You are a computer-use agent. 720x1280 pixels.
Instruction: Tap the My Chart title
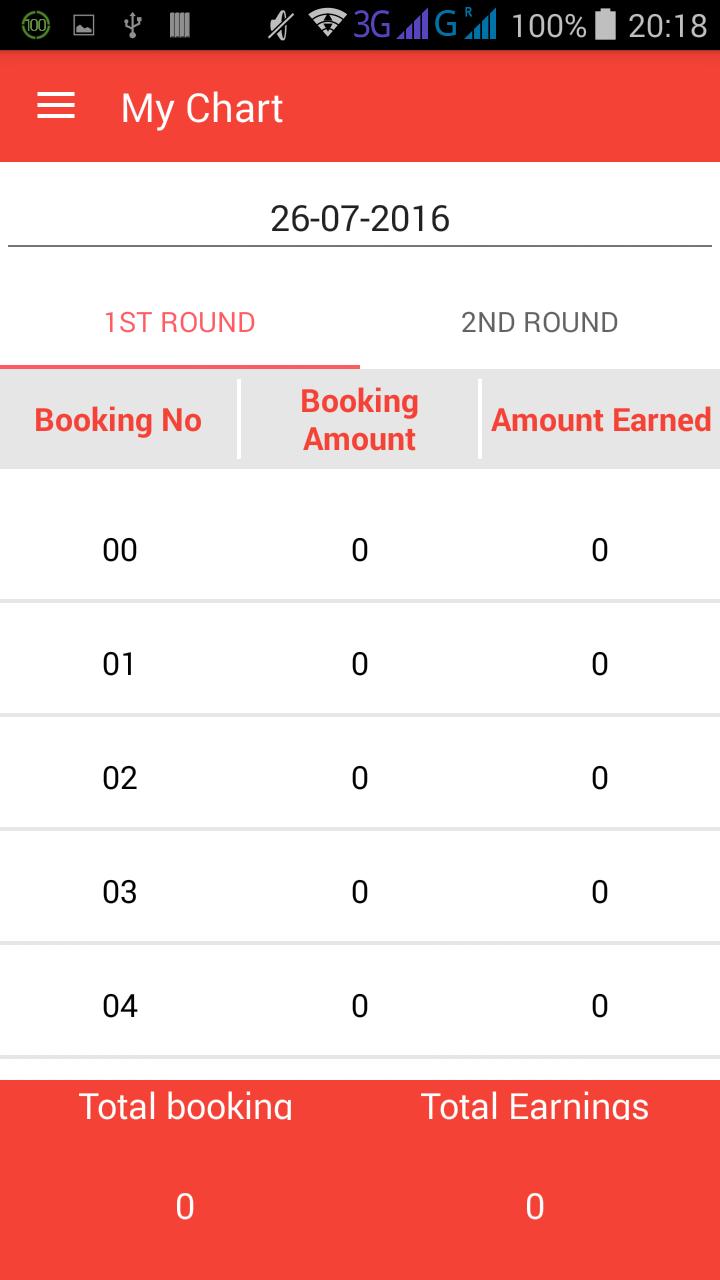(x=202, y=108)
